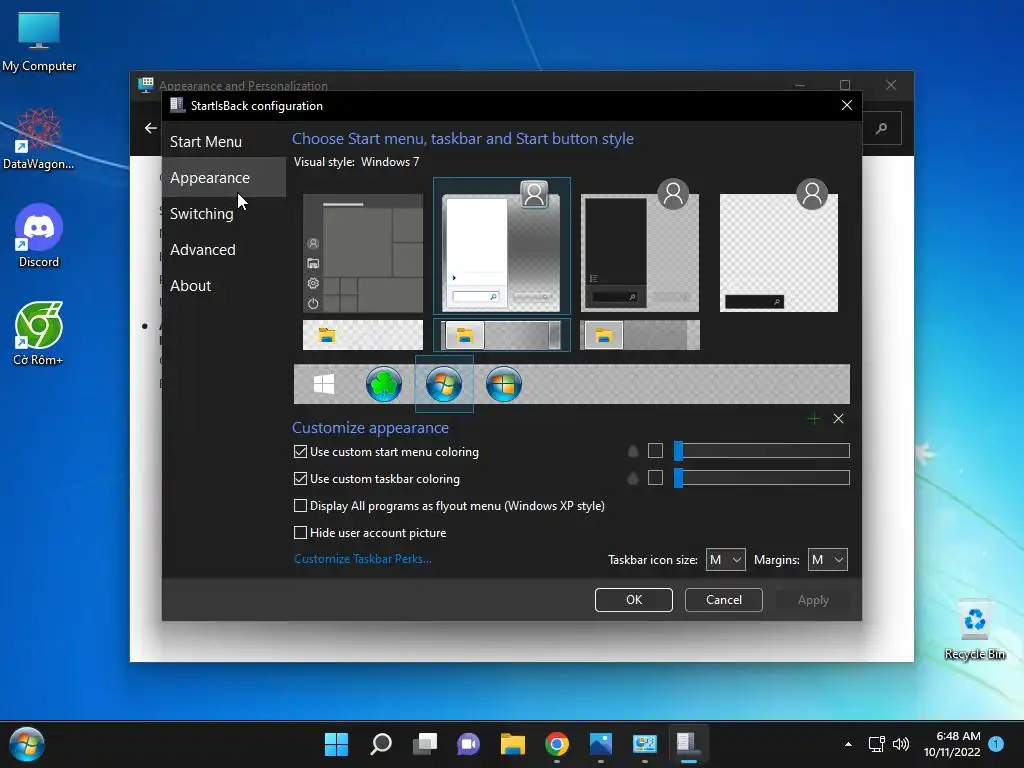1024x768 pixels.
Task: Open My Computer desktop icon
Action: [39, 42]
